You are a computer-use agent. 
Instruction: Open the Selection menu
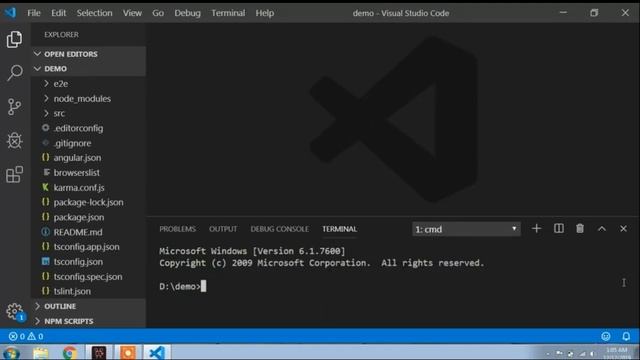(x=94, y=13)
